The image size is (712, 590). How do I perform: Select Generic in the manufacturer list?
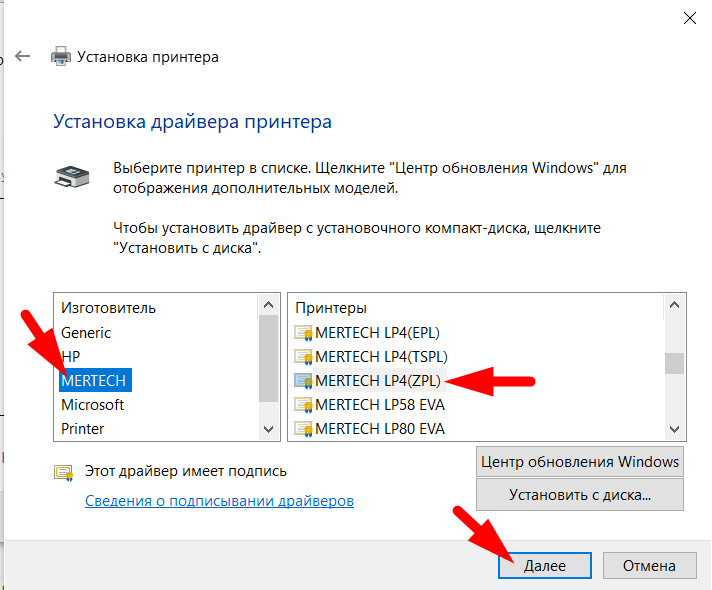tap(86, 332)
